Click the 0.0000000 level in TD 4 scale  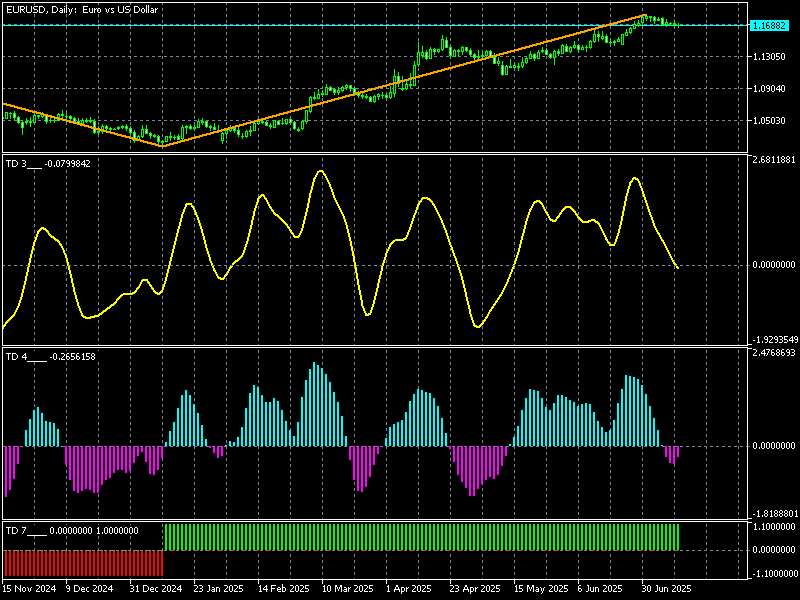click(x=773, y=446)
